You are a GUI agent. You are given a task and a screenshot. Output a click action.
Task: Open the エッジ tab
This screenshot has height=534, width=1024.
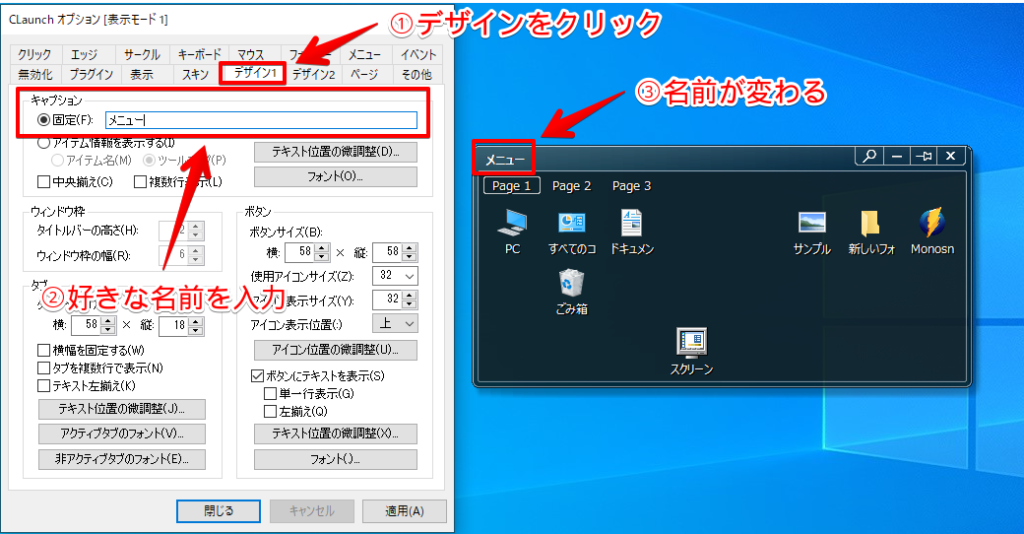coord(84,54)
